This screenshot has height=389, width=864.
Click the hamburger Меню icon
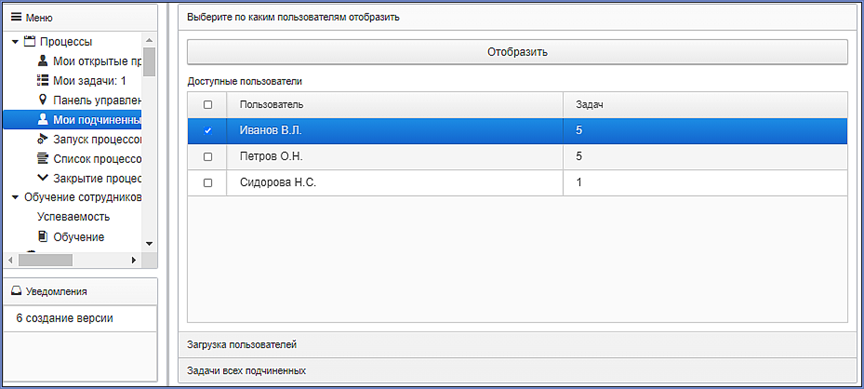click(17, 18)
